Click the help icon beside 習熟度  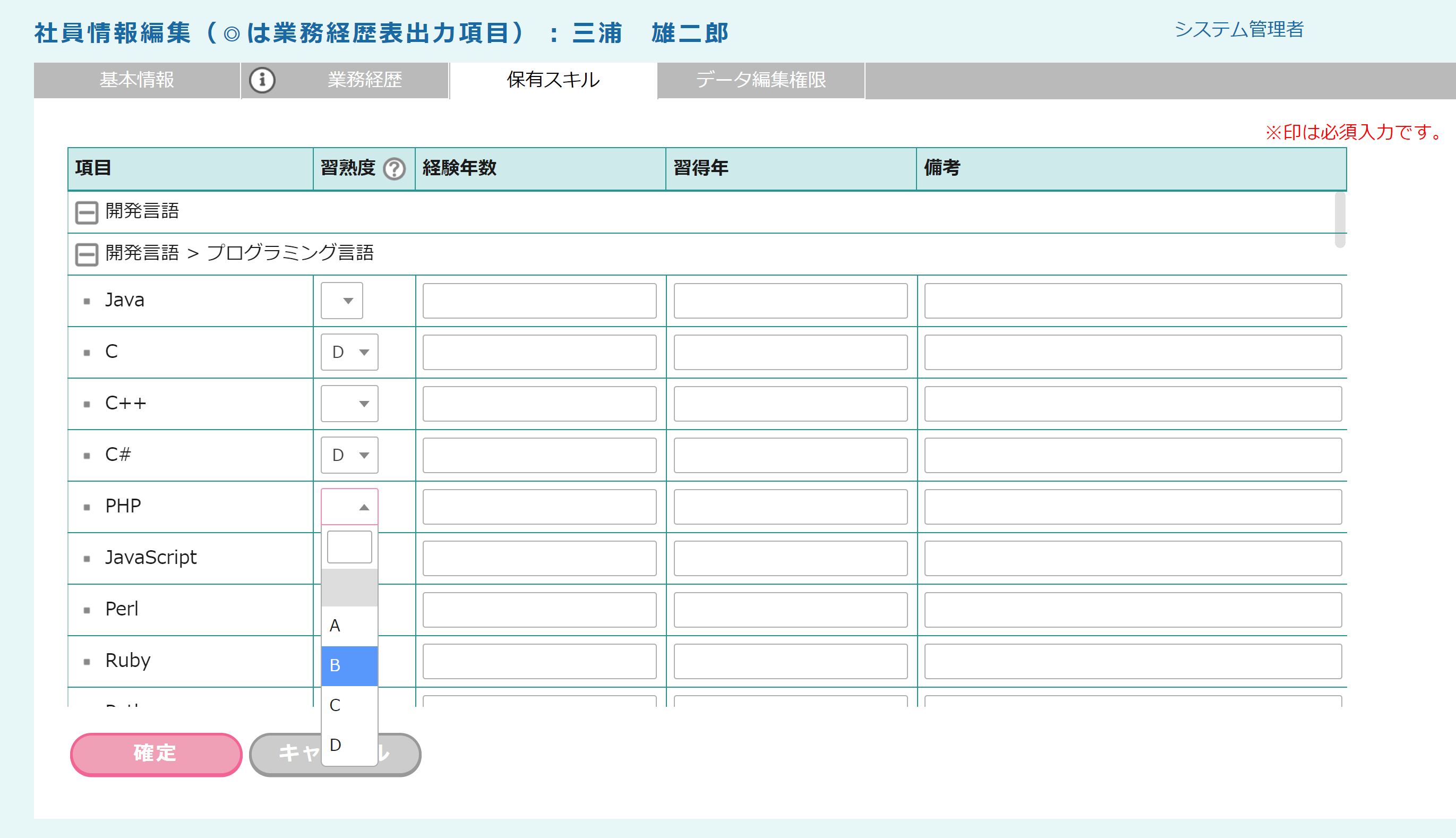[x=395, y=169]
